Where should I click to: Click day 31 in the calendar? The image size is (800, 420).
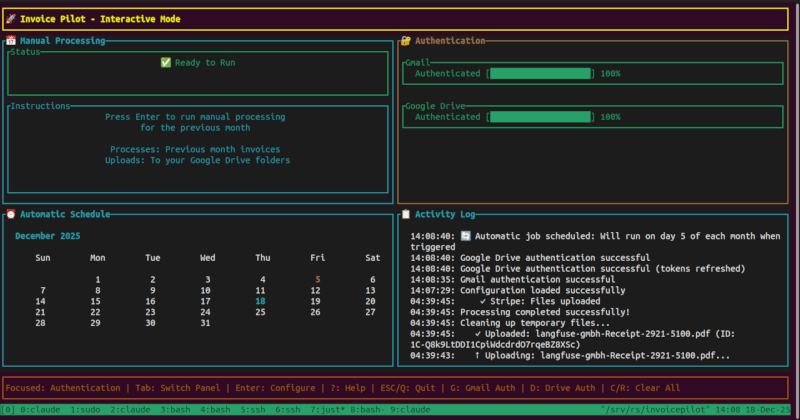pyautogui.click(x=205, y=323)
